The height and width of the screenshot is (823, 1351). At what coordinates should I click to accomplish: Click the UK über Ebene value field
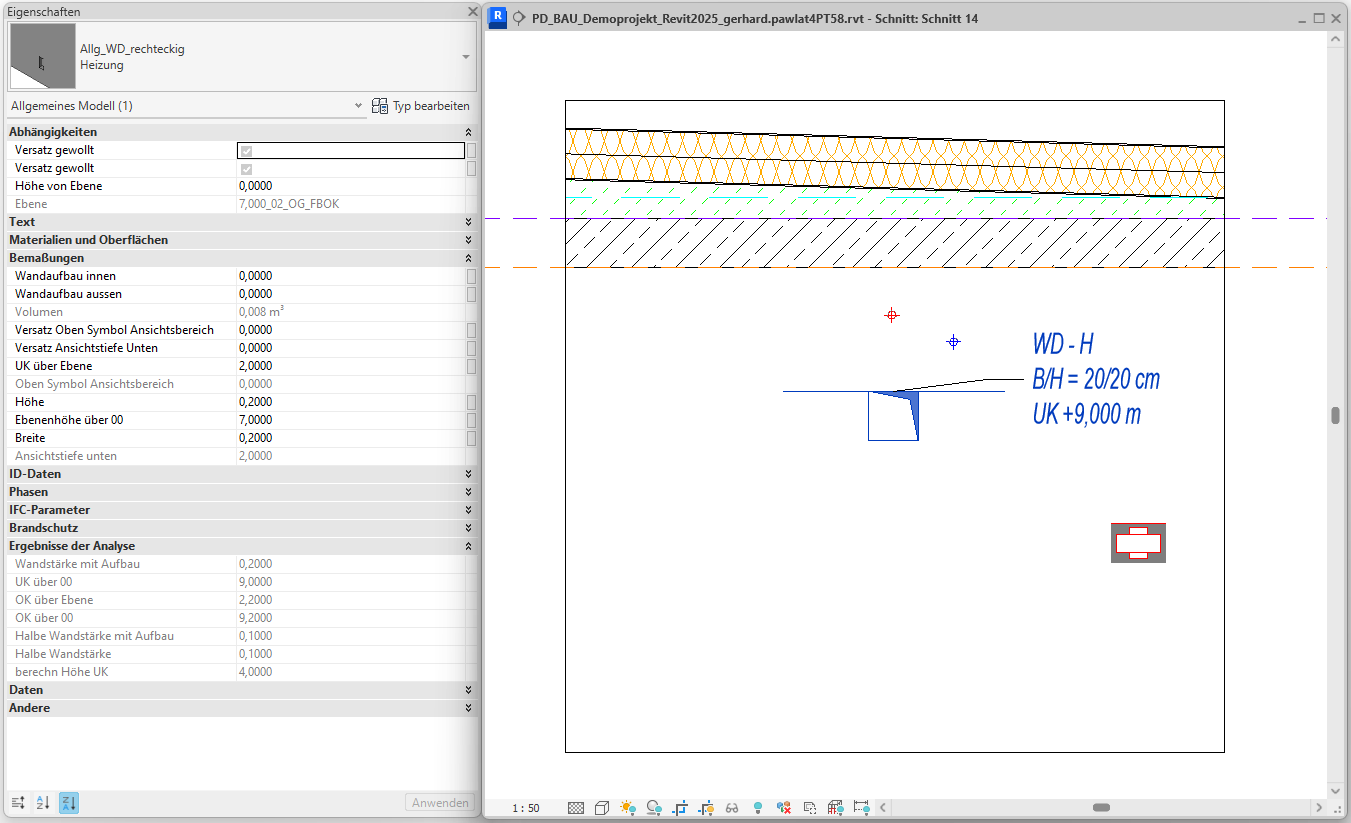click(350, 366)
